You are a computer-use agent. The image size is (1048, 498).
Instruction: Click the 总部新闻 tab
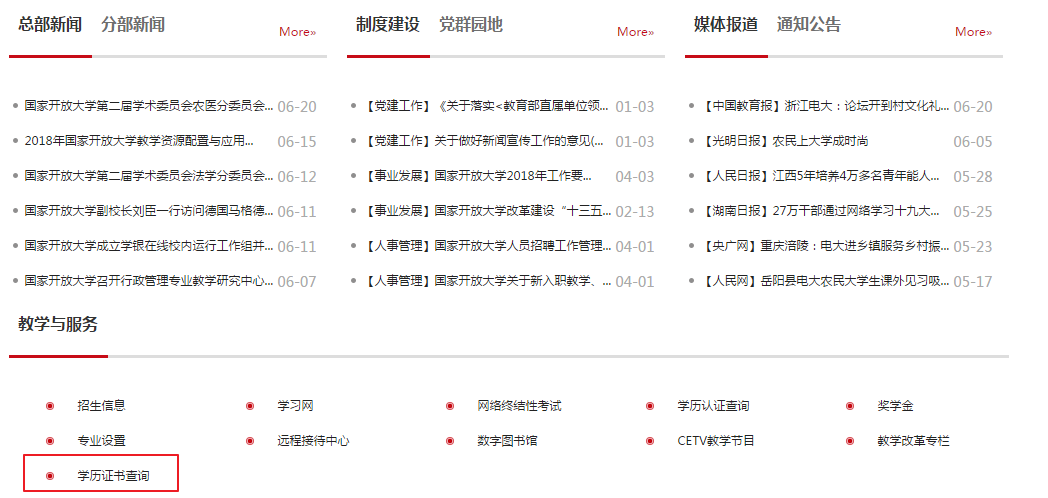coord(50,25)
